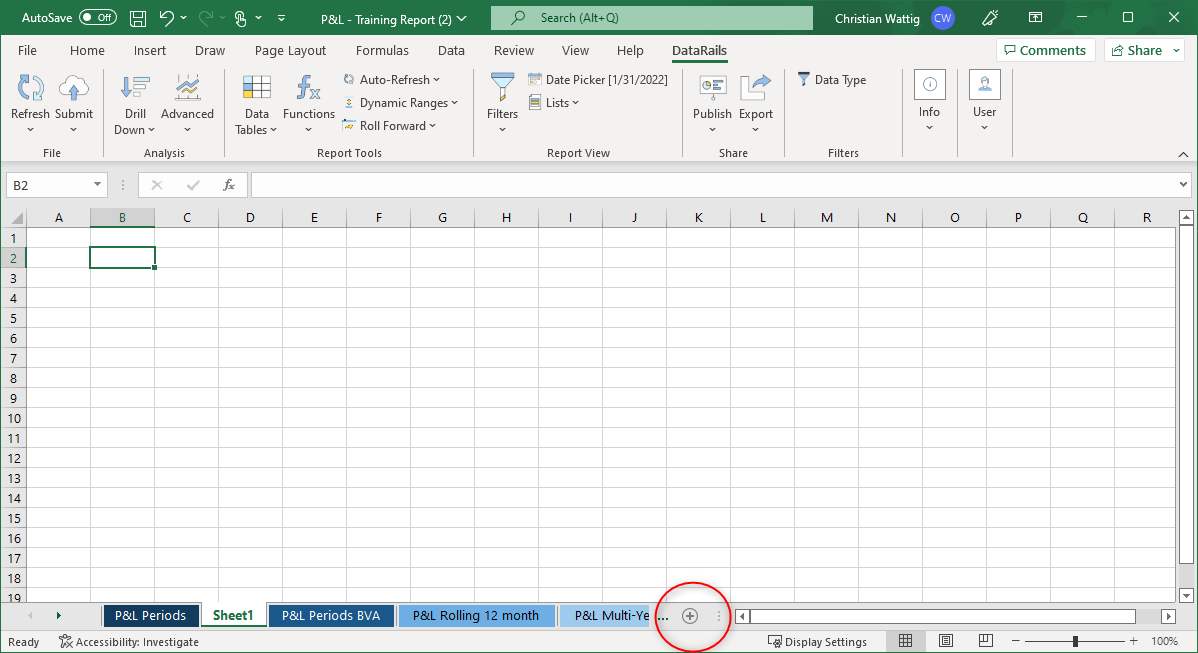Open the Functions fx tool
This screenshot has width=1198, height=653.
click(x=308, y=105)
